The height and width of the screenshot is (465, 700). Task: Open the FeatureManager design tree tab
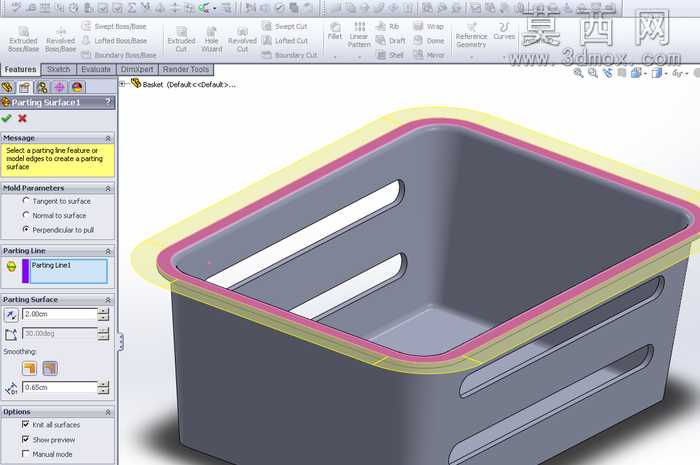click(8, 87)
